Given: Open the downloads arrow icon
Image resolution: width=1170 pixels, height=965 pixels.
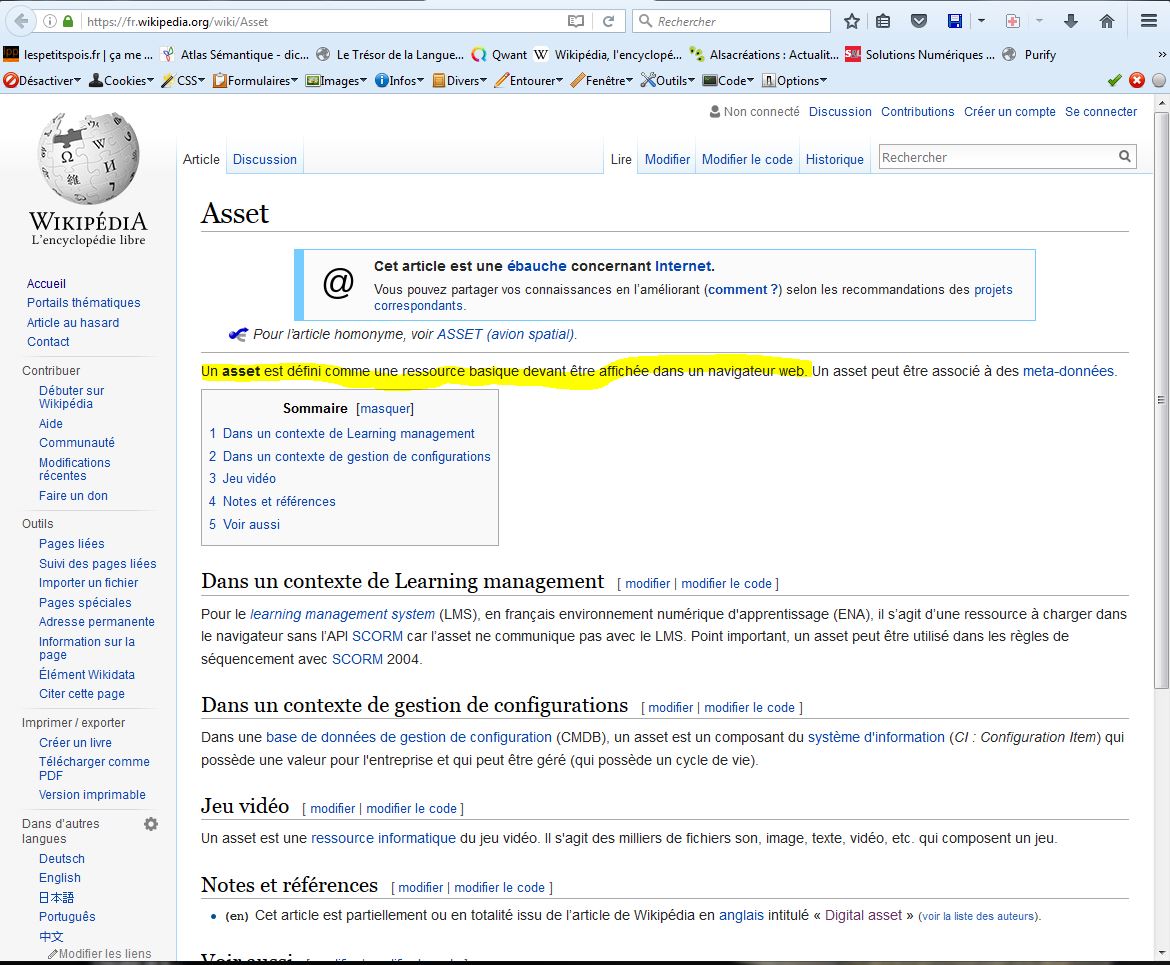Looking at the screenshot, I should 1070,21.
